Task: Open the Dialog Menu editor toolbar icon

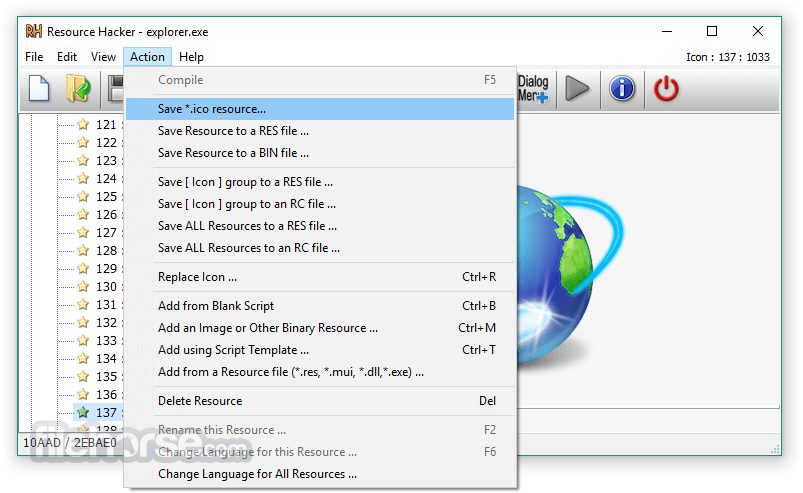Action: click(533, 89)
